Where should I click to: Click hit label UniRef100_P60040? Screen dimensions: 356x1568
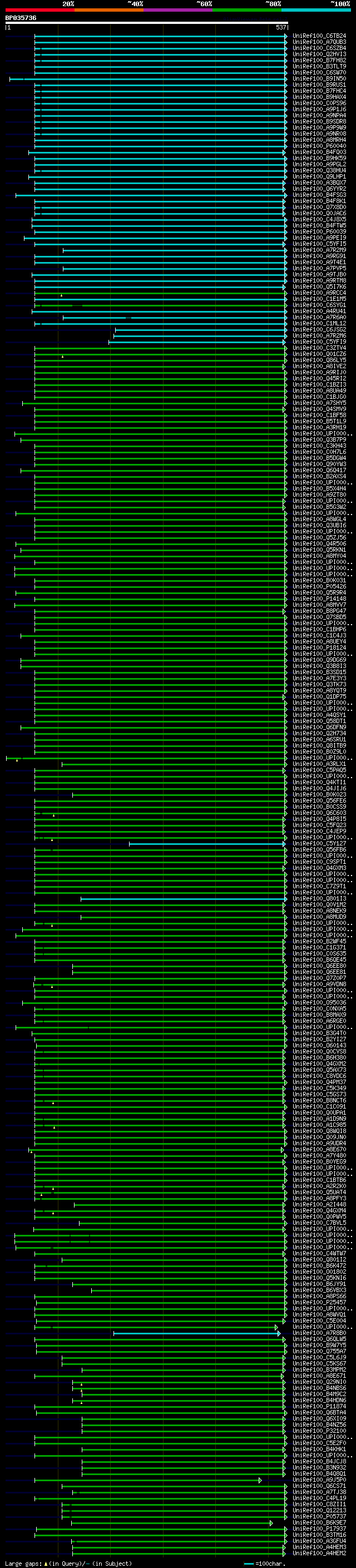(x=319, y=146)
